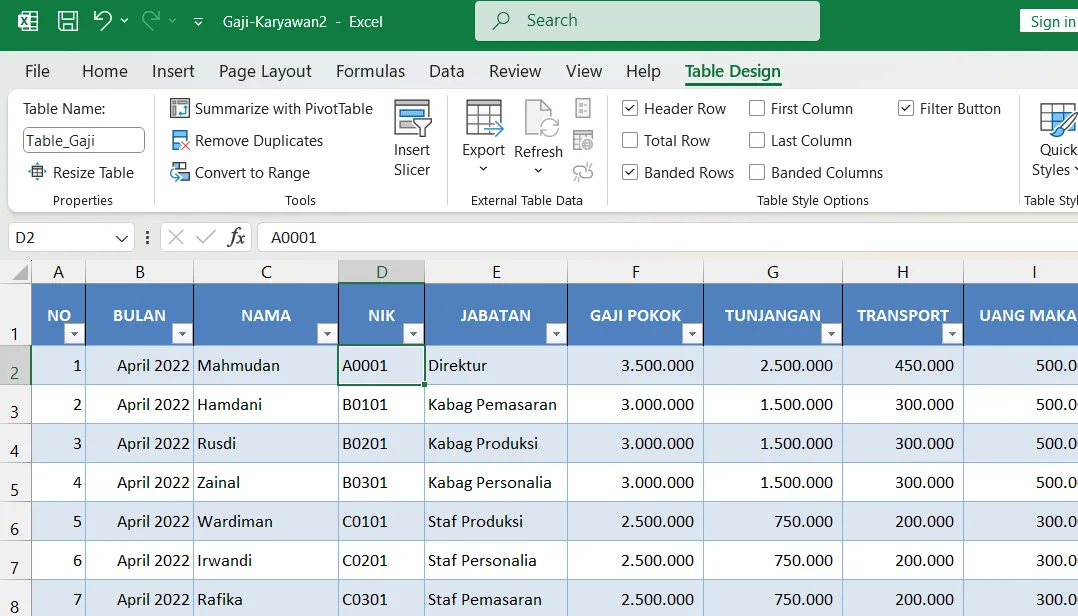Open the JABATAN column filter dropdown
The height and width of the screenshot is (616, 1078).
tap(556, 334)
